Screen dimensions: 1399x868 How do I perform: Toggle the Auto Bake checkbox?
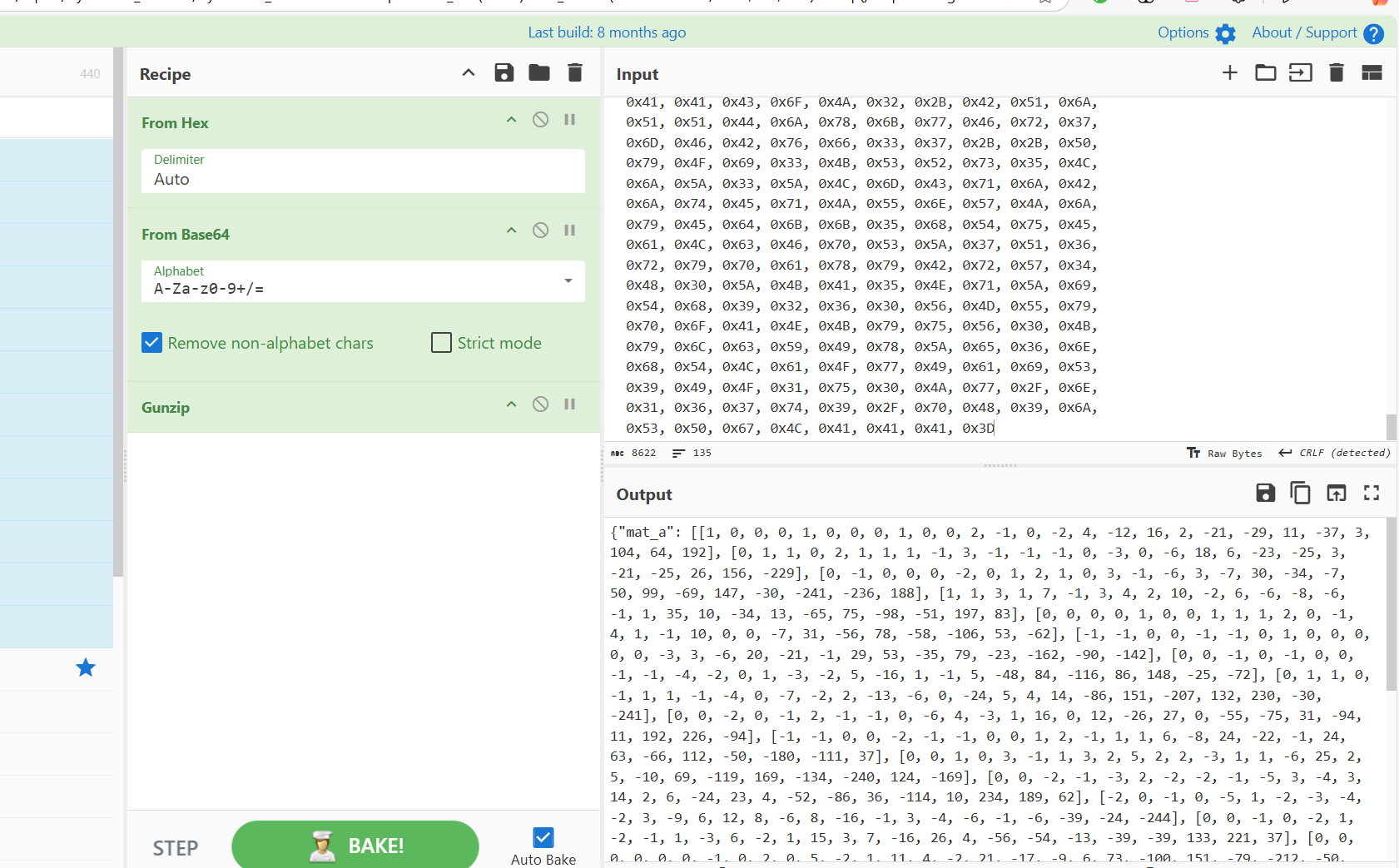click(x=543, y=837)
